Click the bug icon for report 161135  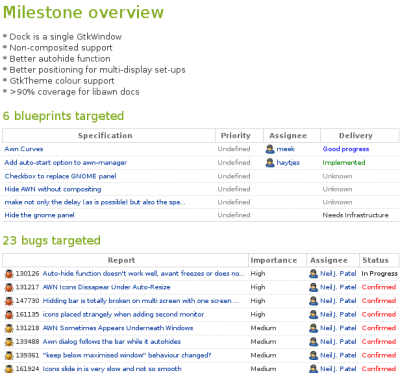coord(9,315)
